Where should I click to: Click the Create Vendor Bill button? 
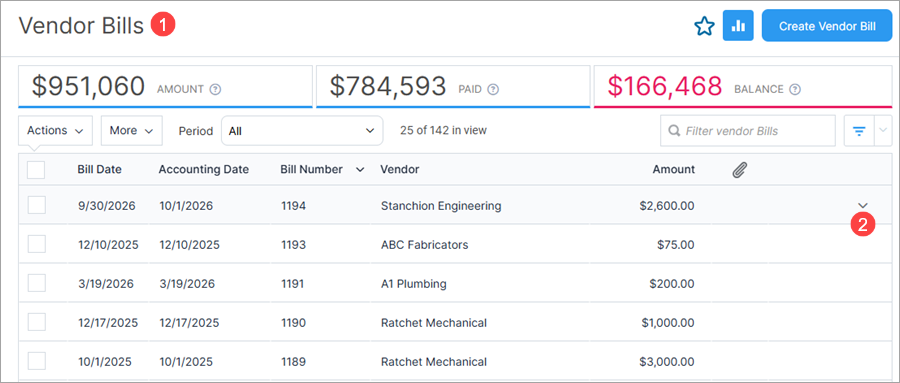(827, 26)
